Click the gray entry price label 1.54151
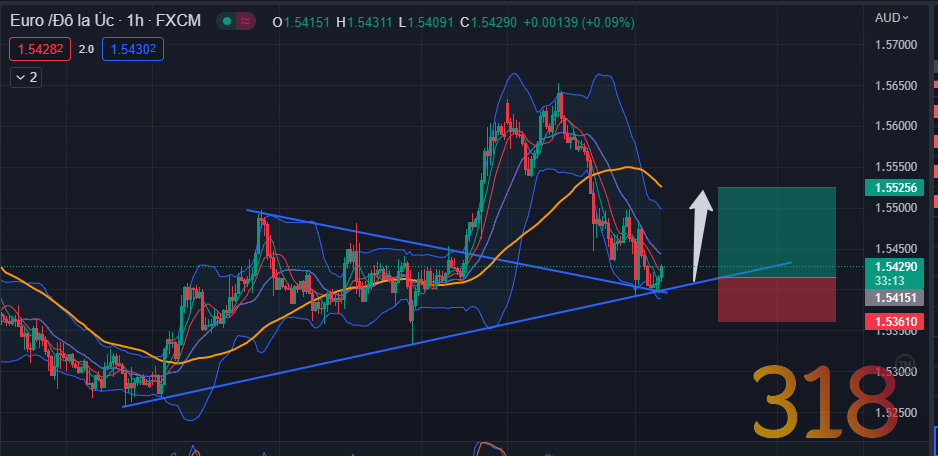This screenshot has width=938, height=456. coord(895,297)
